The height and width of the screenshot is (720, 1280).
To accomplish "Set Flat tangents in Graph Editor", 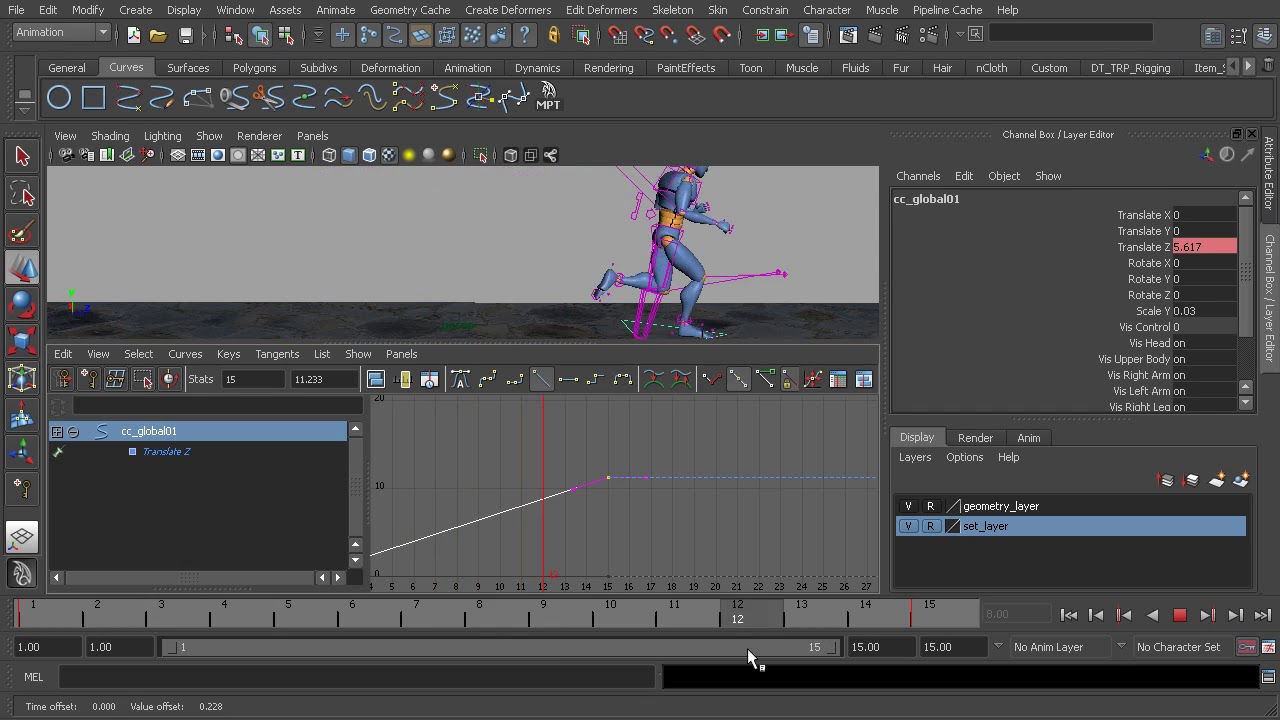I will coord(568,380).
